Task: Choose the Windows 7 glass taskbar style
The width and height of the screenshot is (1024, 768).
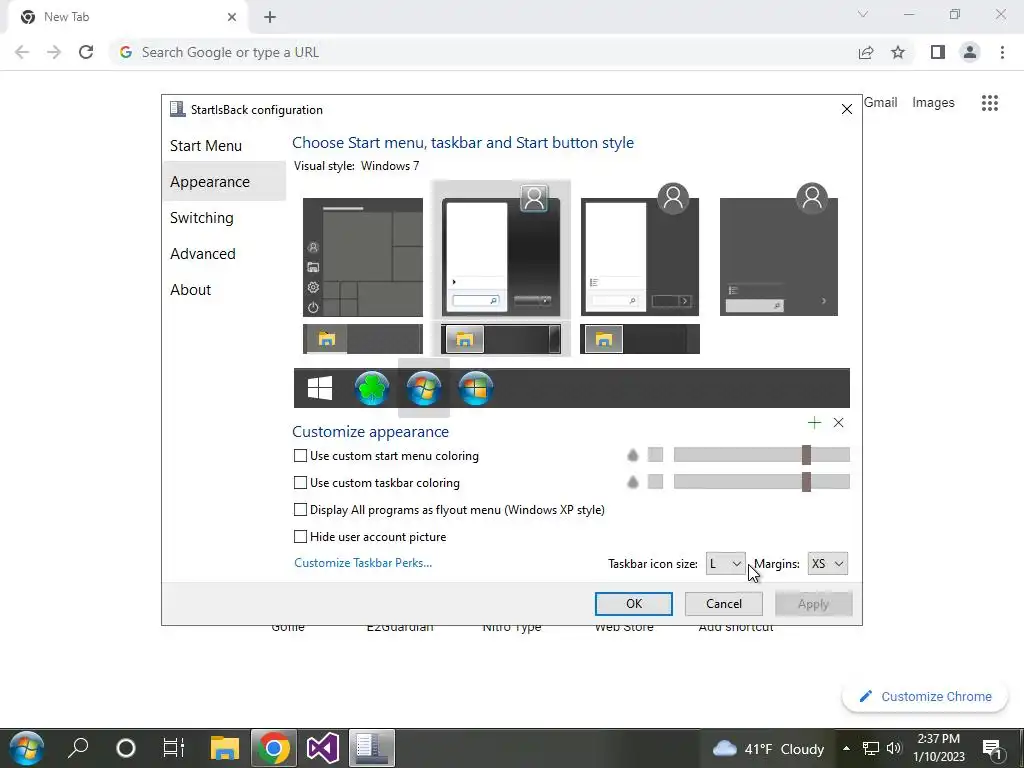Action: point(501,339)
